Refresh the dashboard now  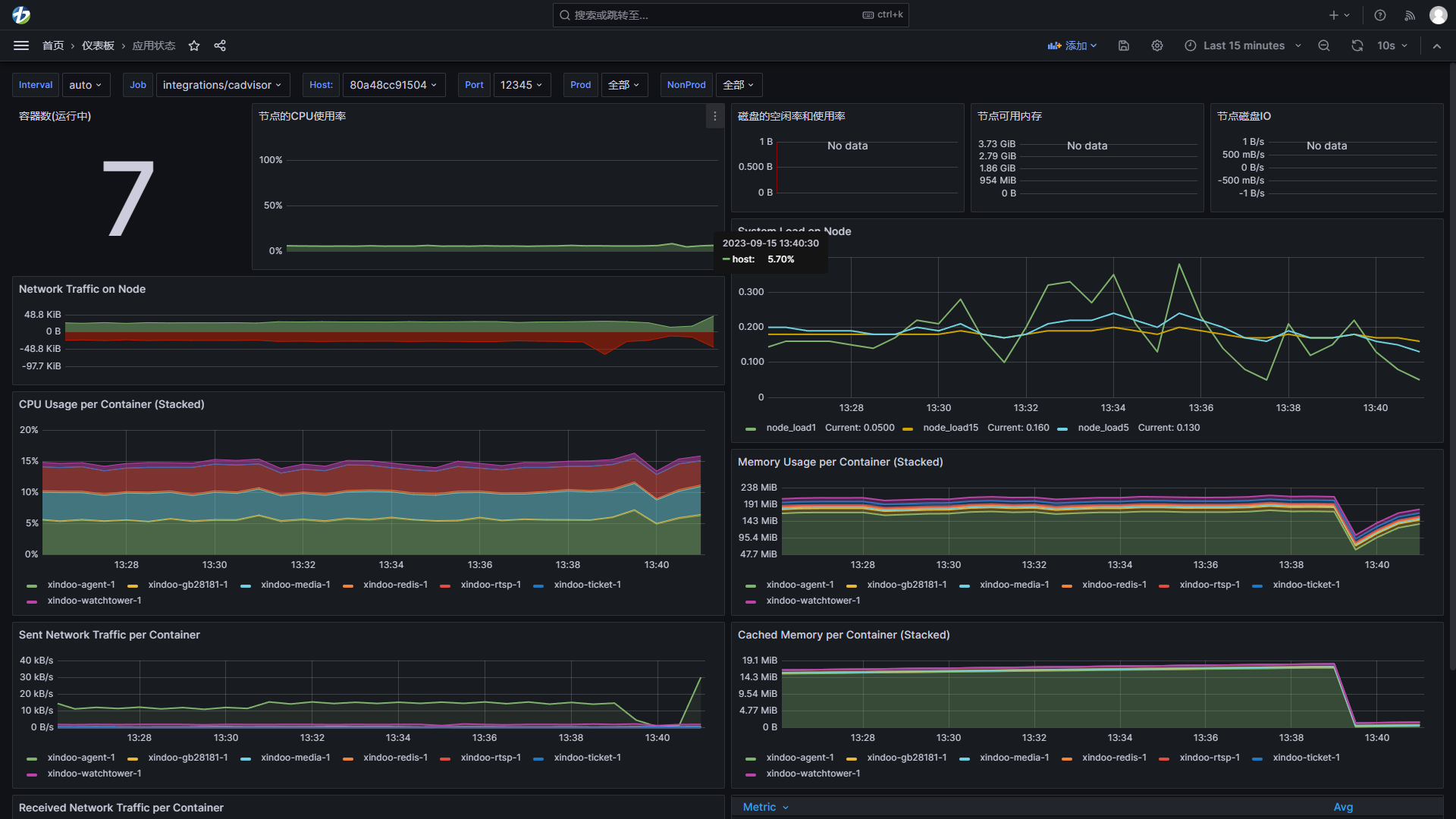click(x=1357, y=45)
